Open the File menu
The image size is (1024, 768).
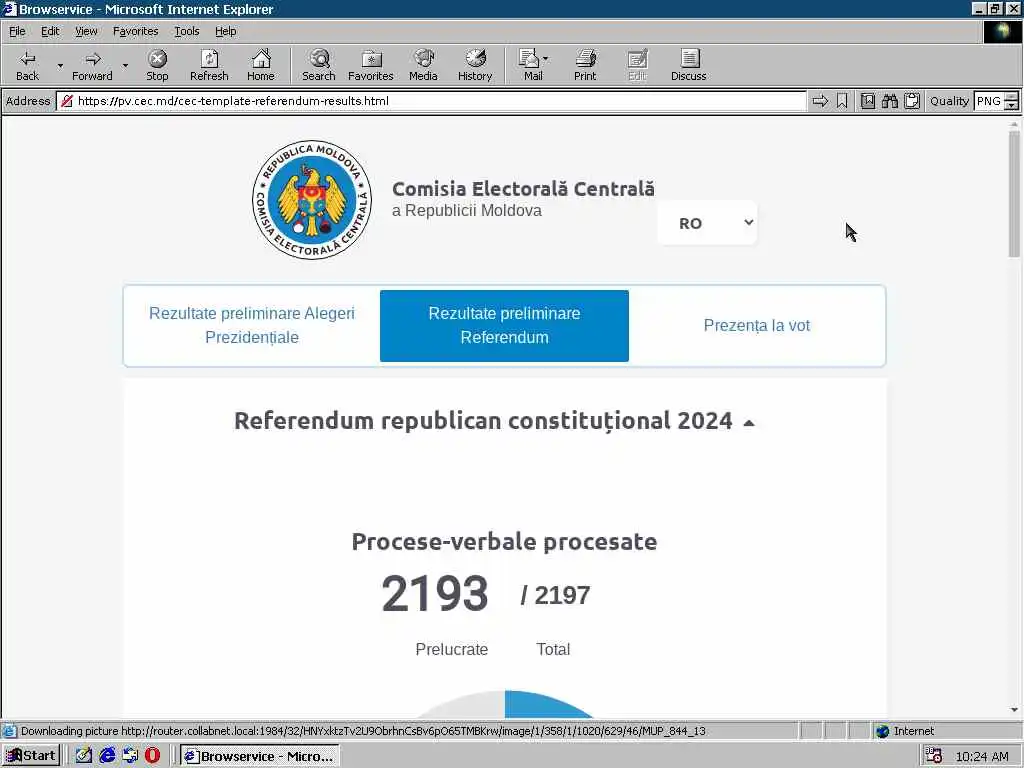tap(17, 31)
